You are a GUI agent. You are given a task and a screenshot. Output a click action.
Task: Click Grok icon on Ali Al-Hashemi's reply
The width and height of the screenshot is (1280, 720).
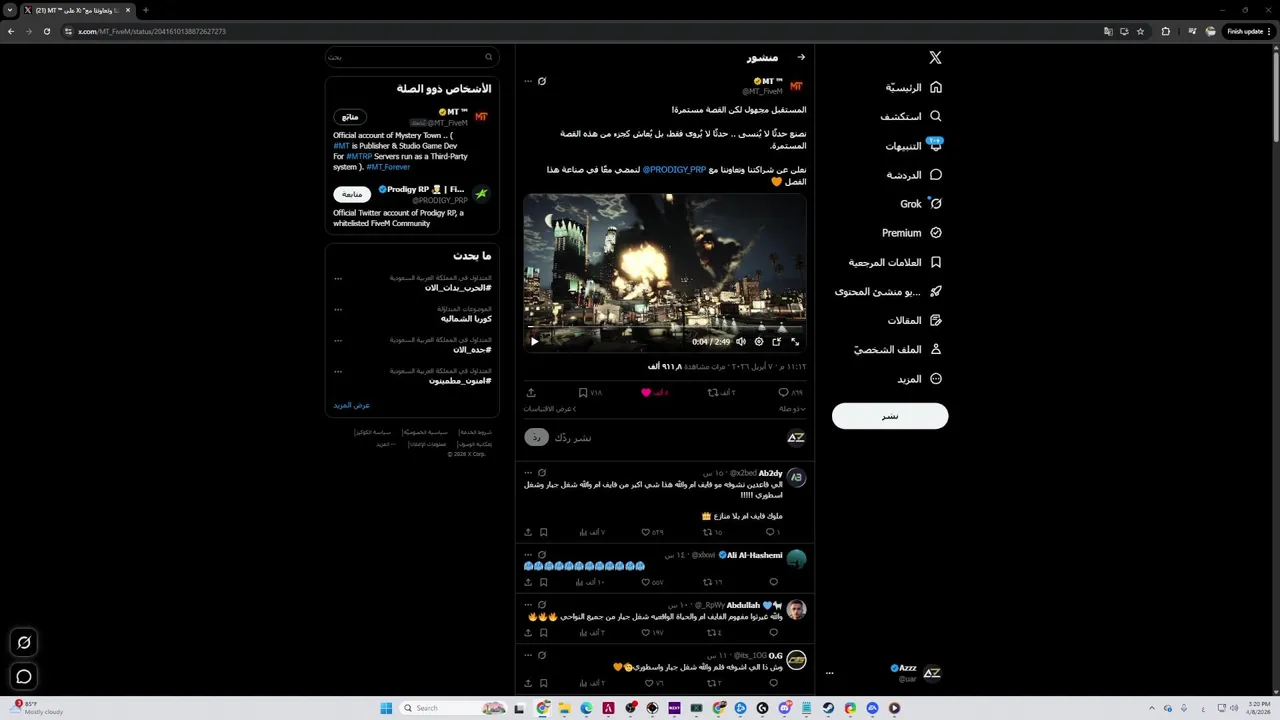542,555
